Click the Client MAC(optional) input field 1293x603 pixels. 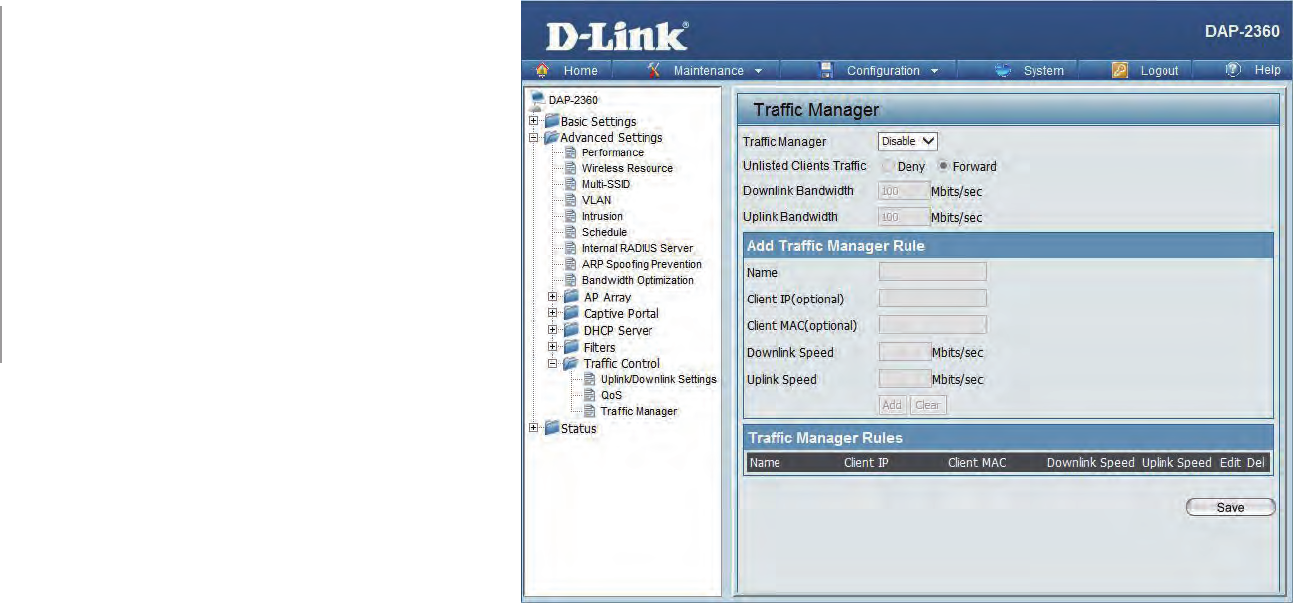tap(933, 324)
